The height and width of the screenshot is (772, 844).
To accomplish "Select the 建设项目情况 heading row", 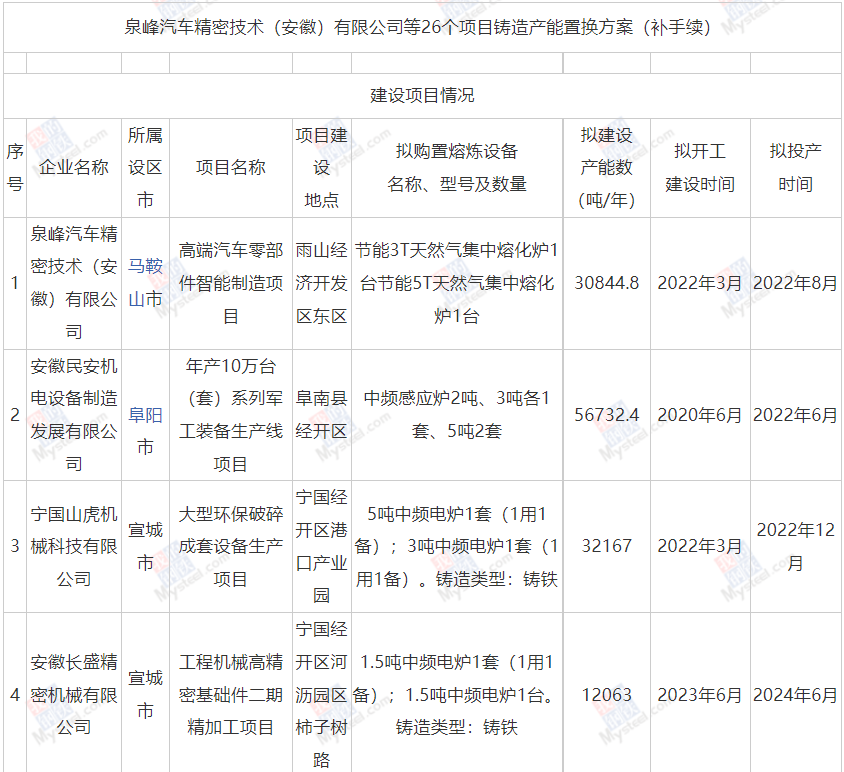I will [x=423, y=95].
